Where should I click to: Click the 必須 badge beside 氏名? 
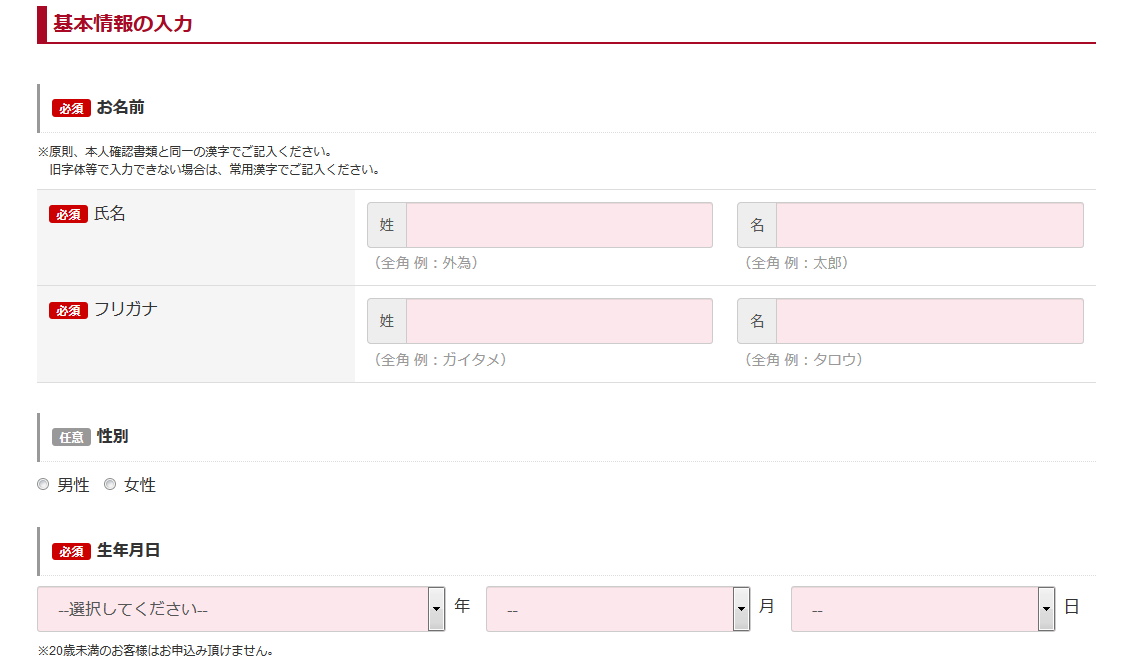click(67, 214)
